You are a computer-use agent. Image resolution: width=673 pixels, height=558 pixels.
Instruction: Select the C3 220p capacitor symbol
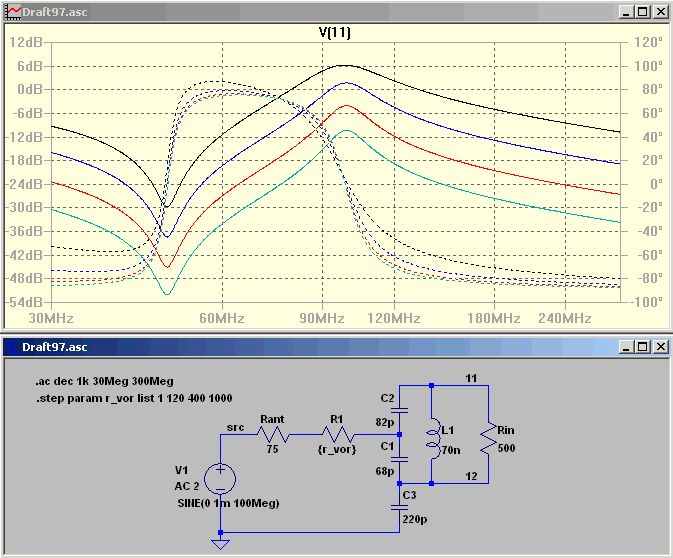click(x=399, y=508)
